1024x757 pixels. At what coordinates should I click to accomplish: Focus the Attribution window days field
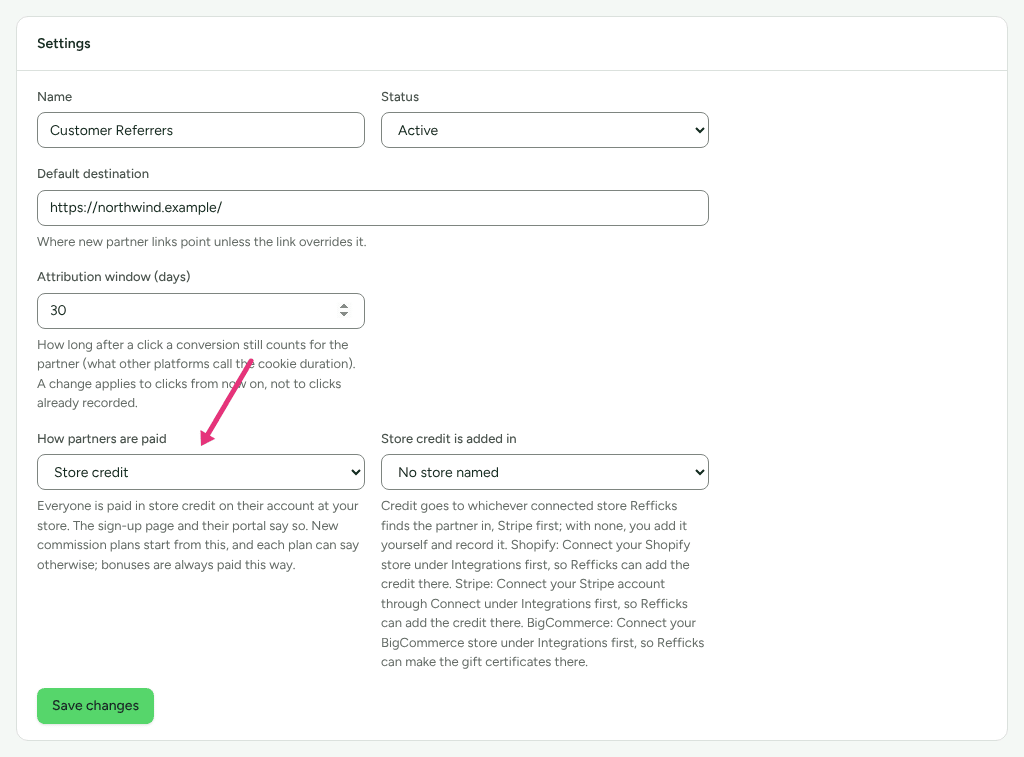pos(200,311)
